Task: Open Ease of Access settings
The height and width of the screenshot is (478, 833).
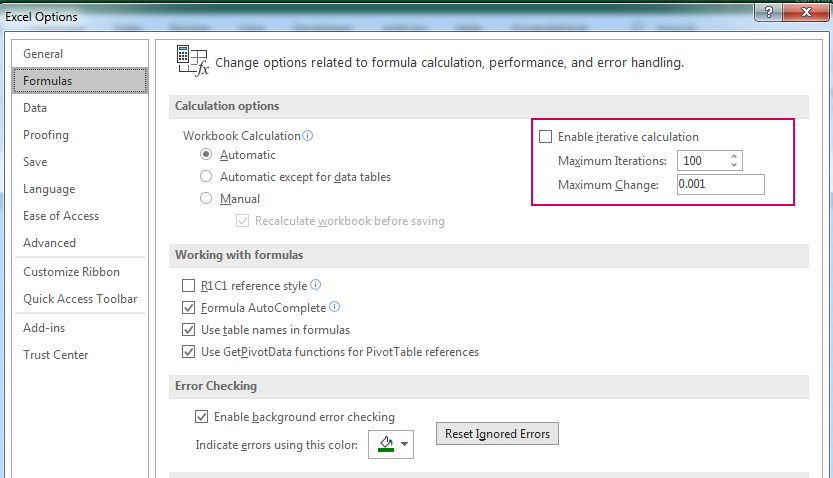Action: (80, 216)
